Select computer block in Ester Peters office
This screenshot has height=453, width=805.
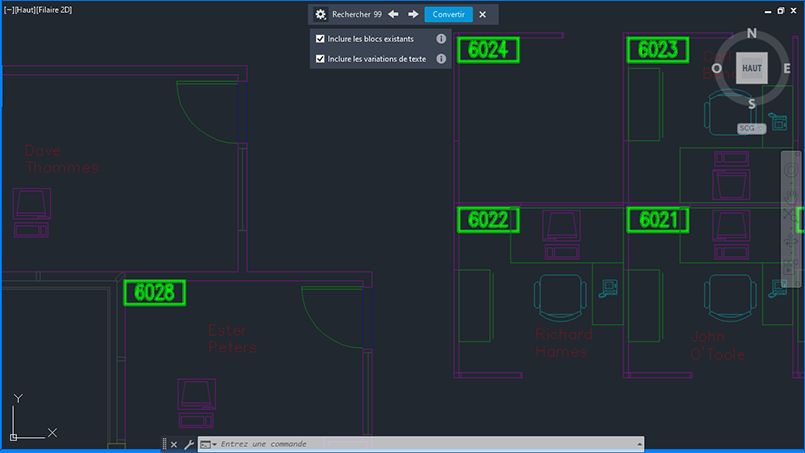tap(197, 403)
